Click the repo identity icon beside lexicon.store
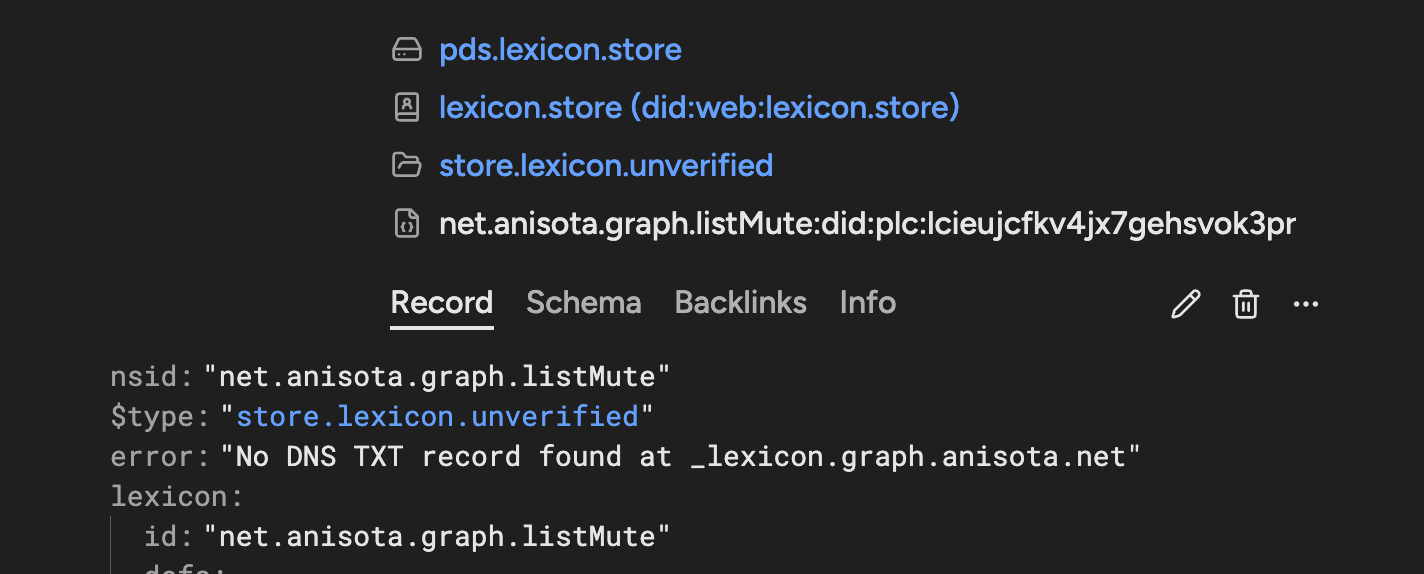This screenshot has width=1424, height=574. [x=406, y=107]
